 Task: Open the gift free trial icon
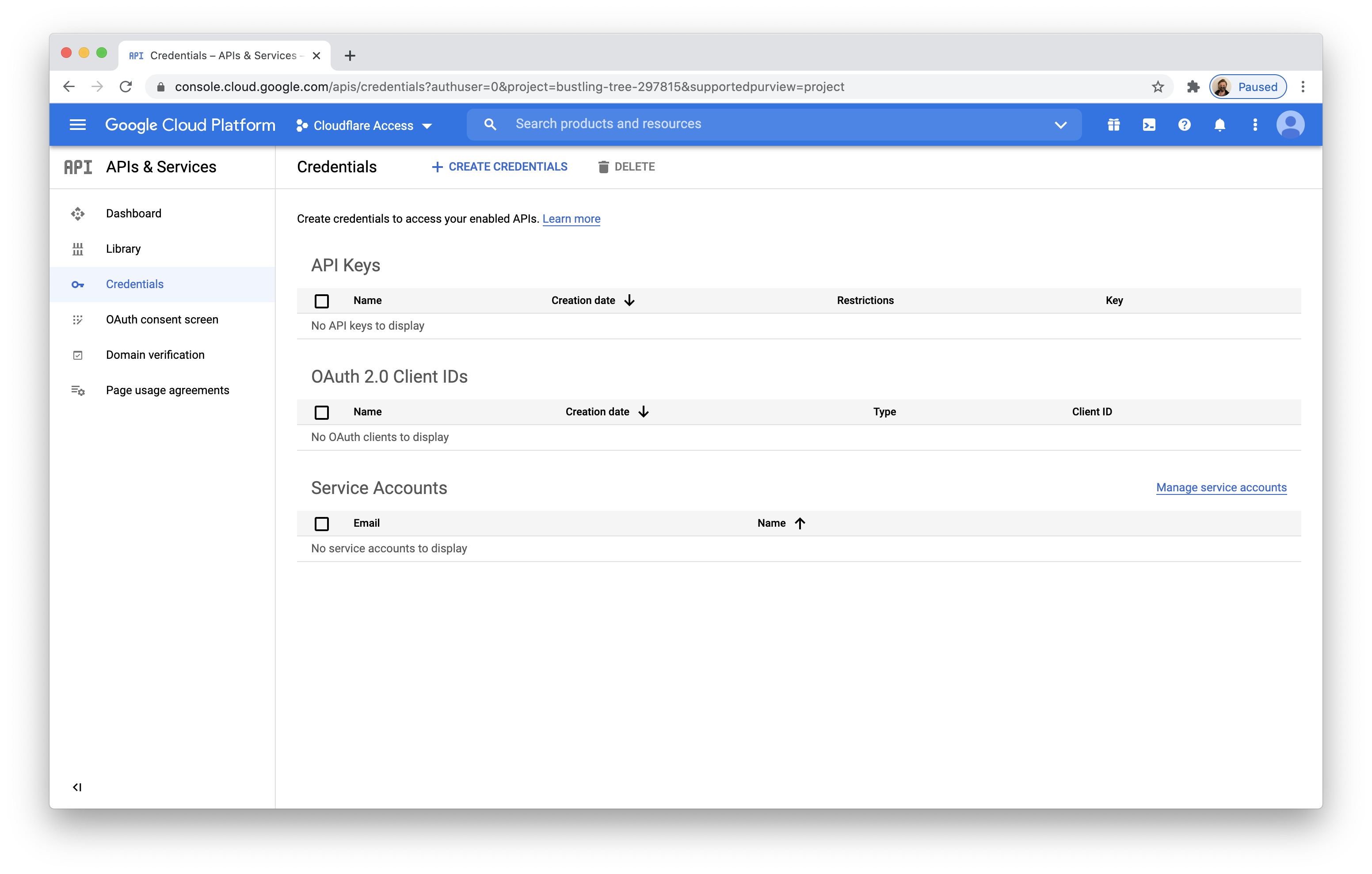(x=1113, y=125)
